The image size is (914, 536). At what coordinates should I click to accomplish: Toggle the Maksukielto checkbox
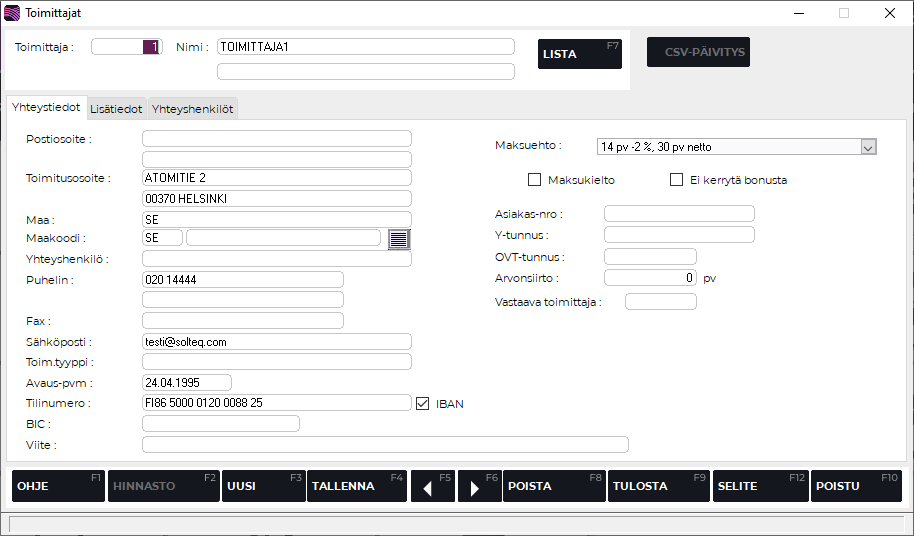[x=534, y=180]
